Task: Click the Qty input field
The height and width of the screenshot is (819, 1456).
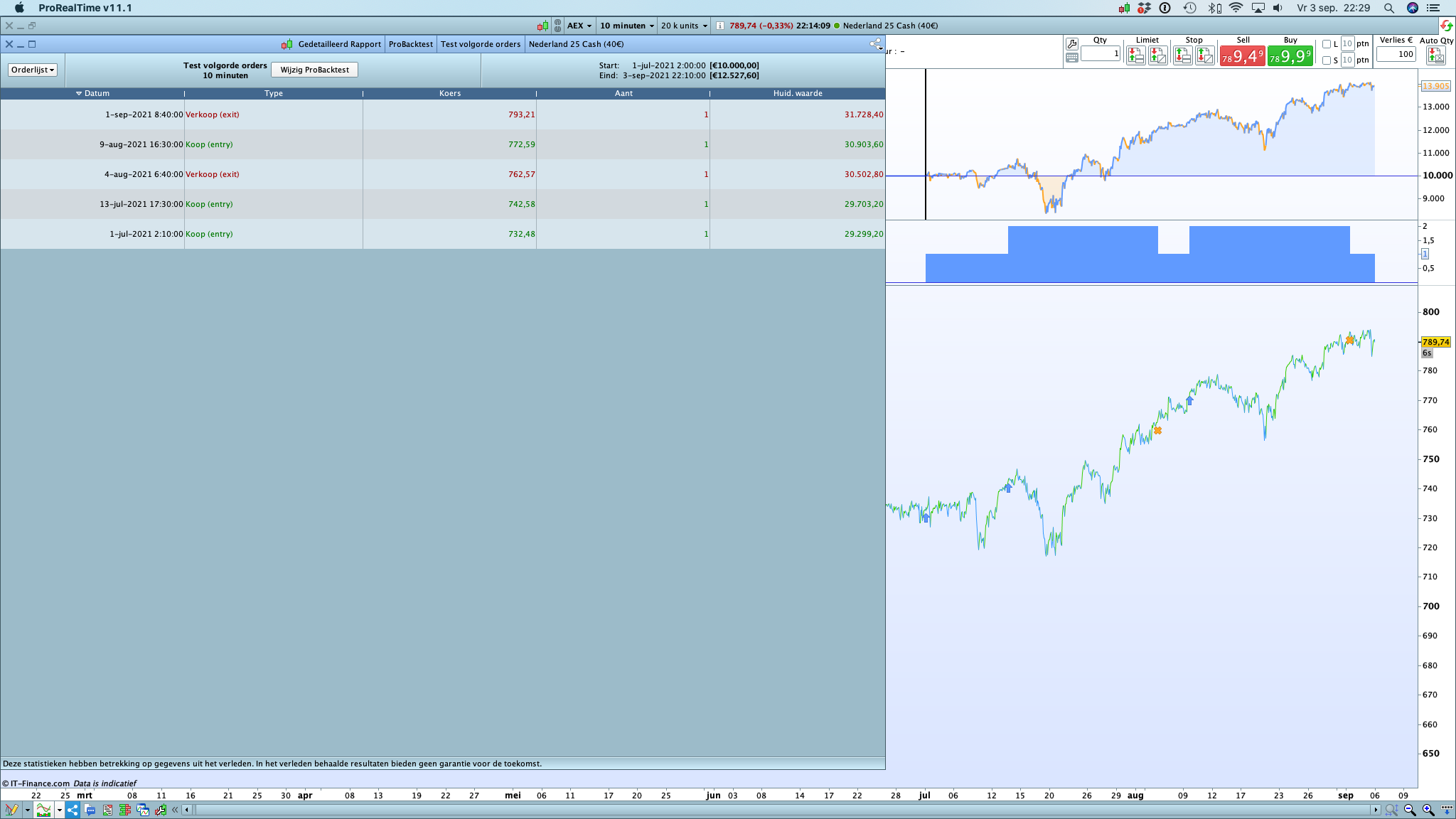Action: [x=1100, y=54]
